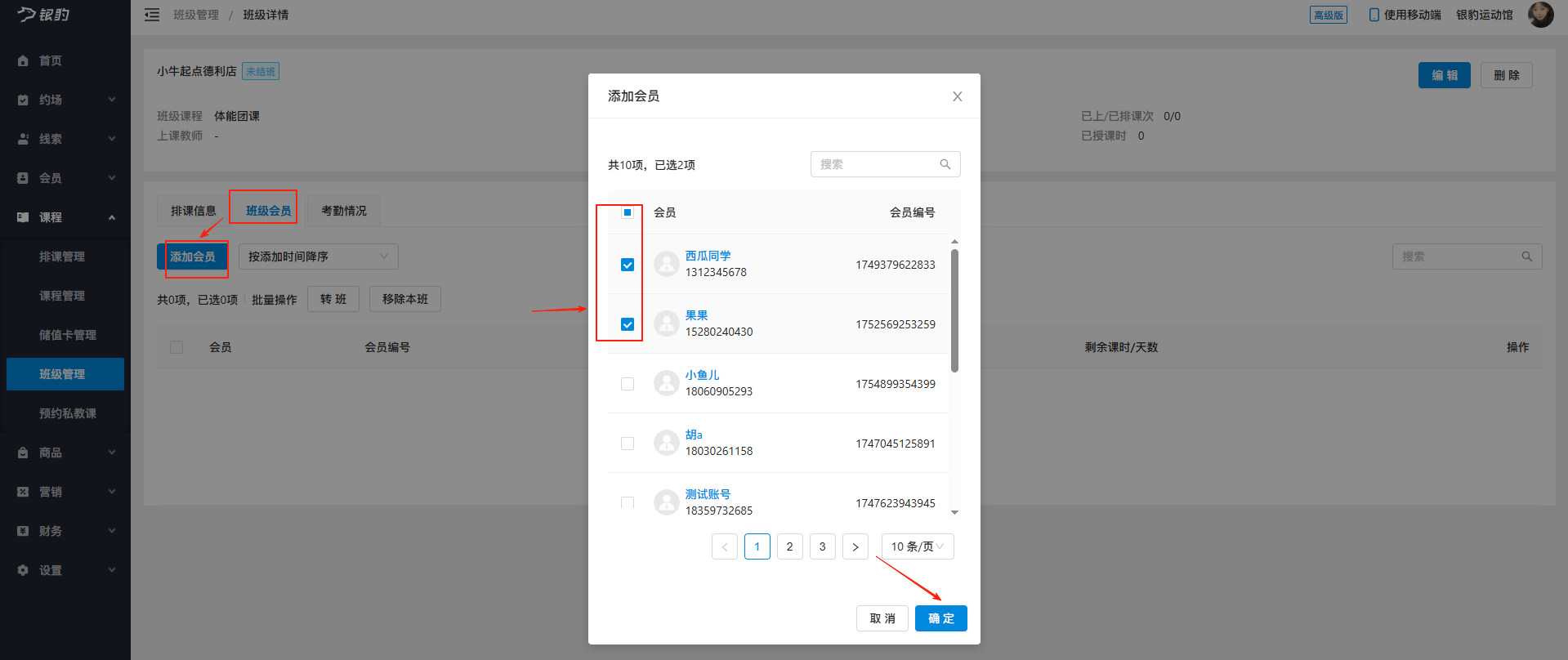Click avatar icon of 胡a
1568x660 pixels.
pos(667,443)
